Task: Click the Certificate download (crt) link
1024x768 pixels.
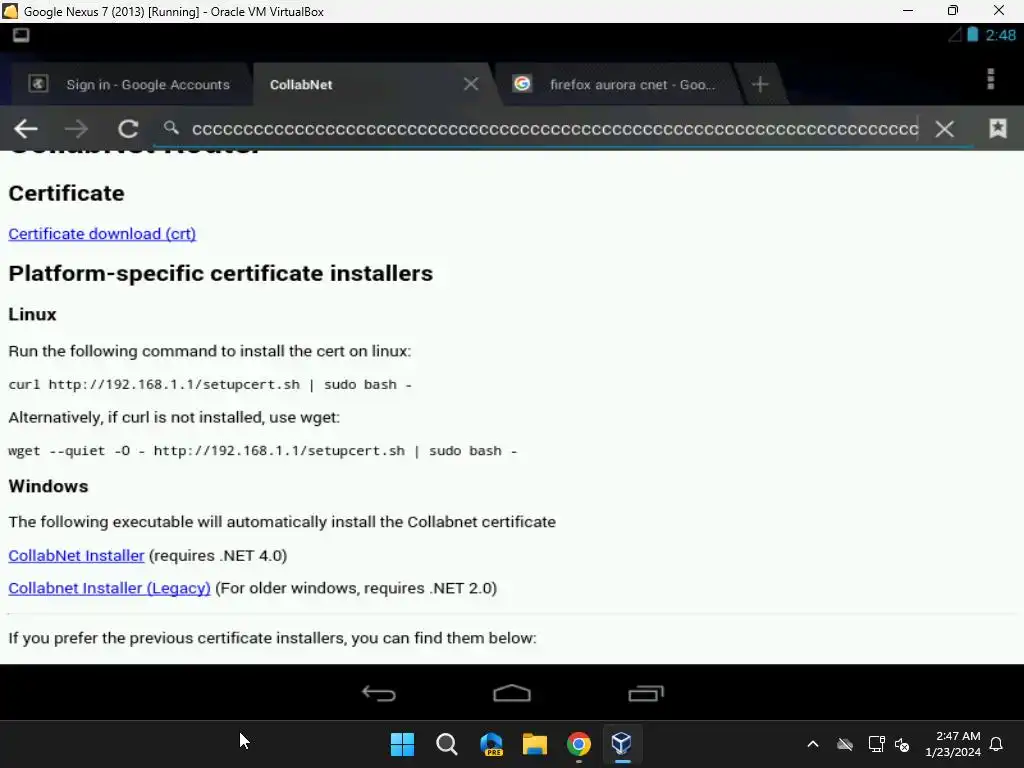Action: click(102, 234)
